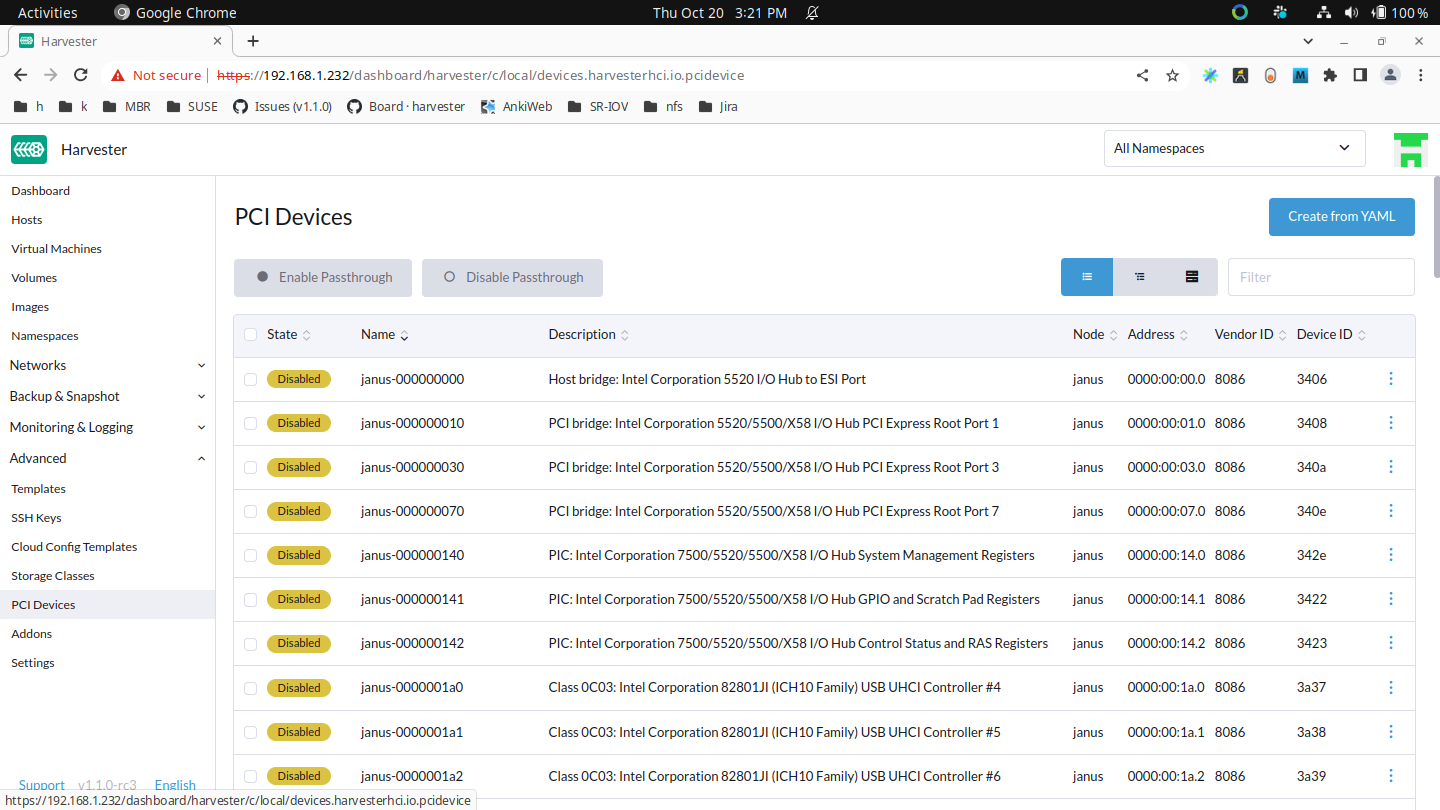Viewport: 1440px width, 810px height.
Task: Bookmark this page with the star icon
Action: [x=1172, y=75]
